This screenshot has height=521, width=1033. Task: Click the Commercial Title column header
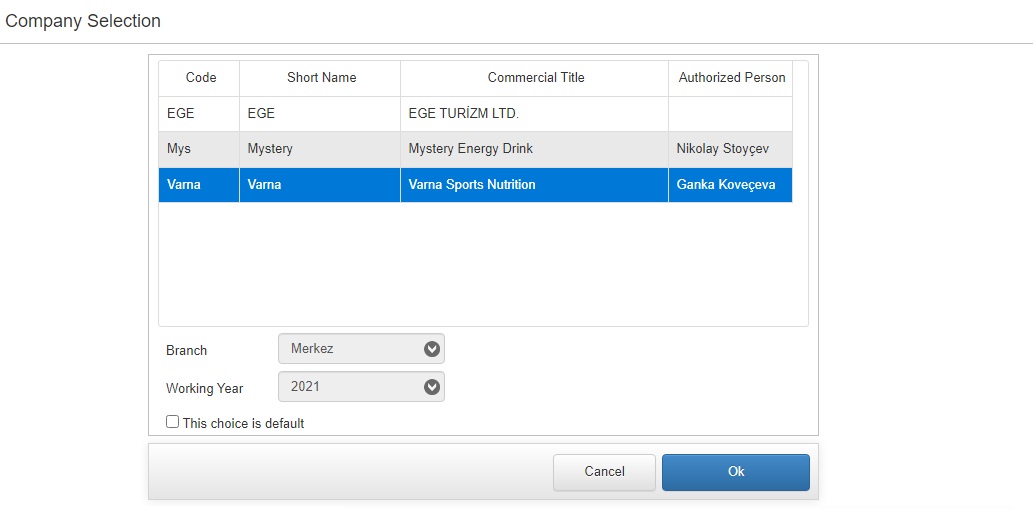(x=534, y=78)
